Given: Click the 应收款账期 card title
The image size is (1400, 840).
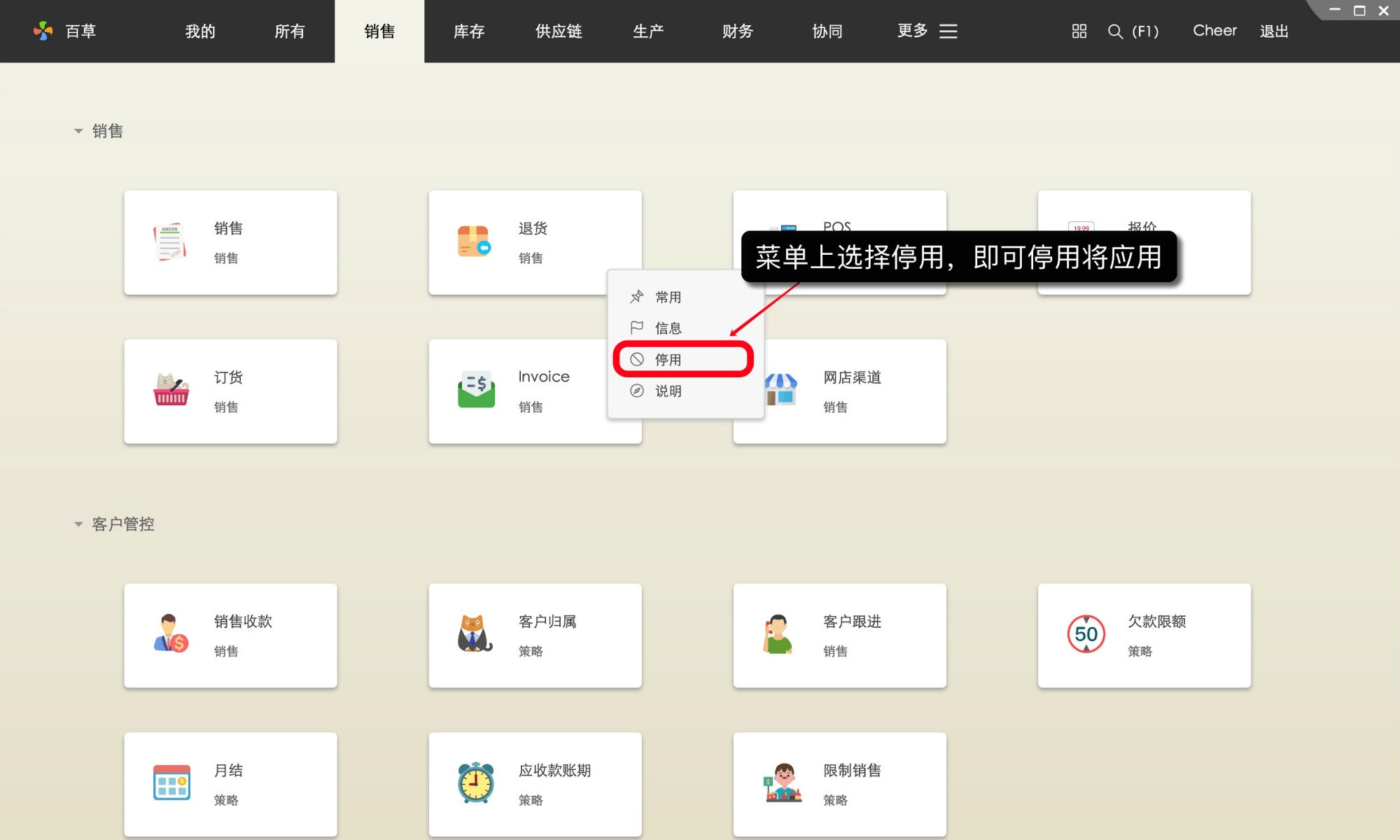Looking at the screenshot, I should (554, 770).
